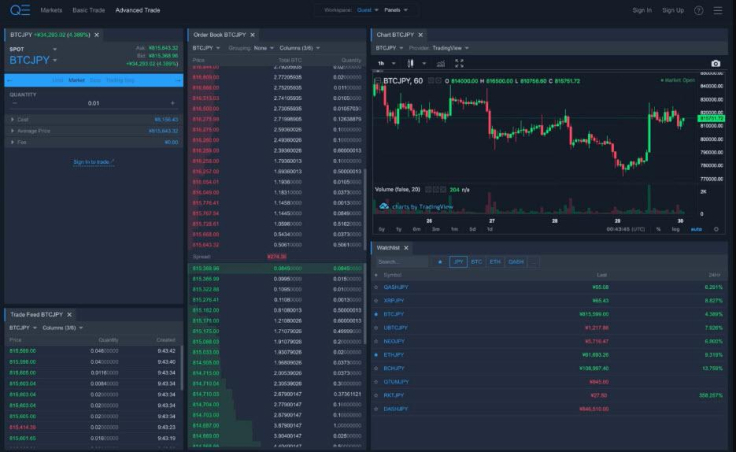Viewport: 736px width, 452px height.
Task: Open Order Book Columns (3/6) dropdown
Action: (299, 48)
